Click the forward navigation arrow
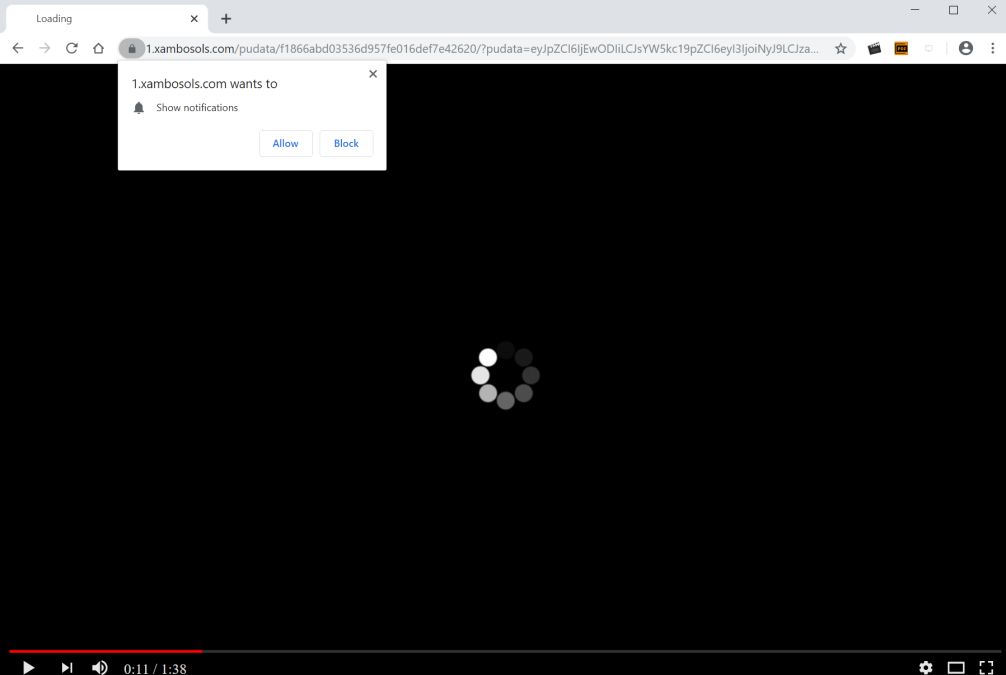This screenshot has height=675, width=1006. (44, 48)
